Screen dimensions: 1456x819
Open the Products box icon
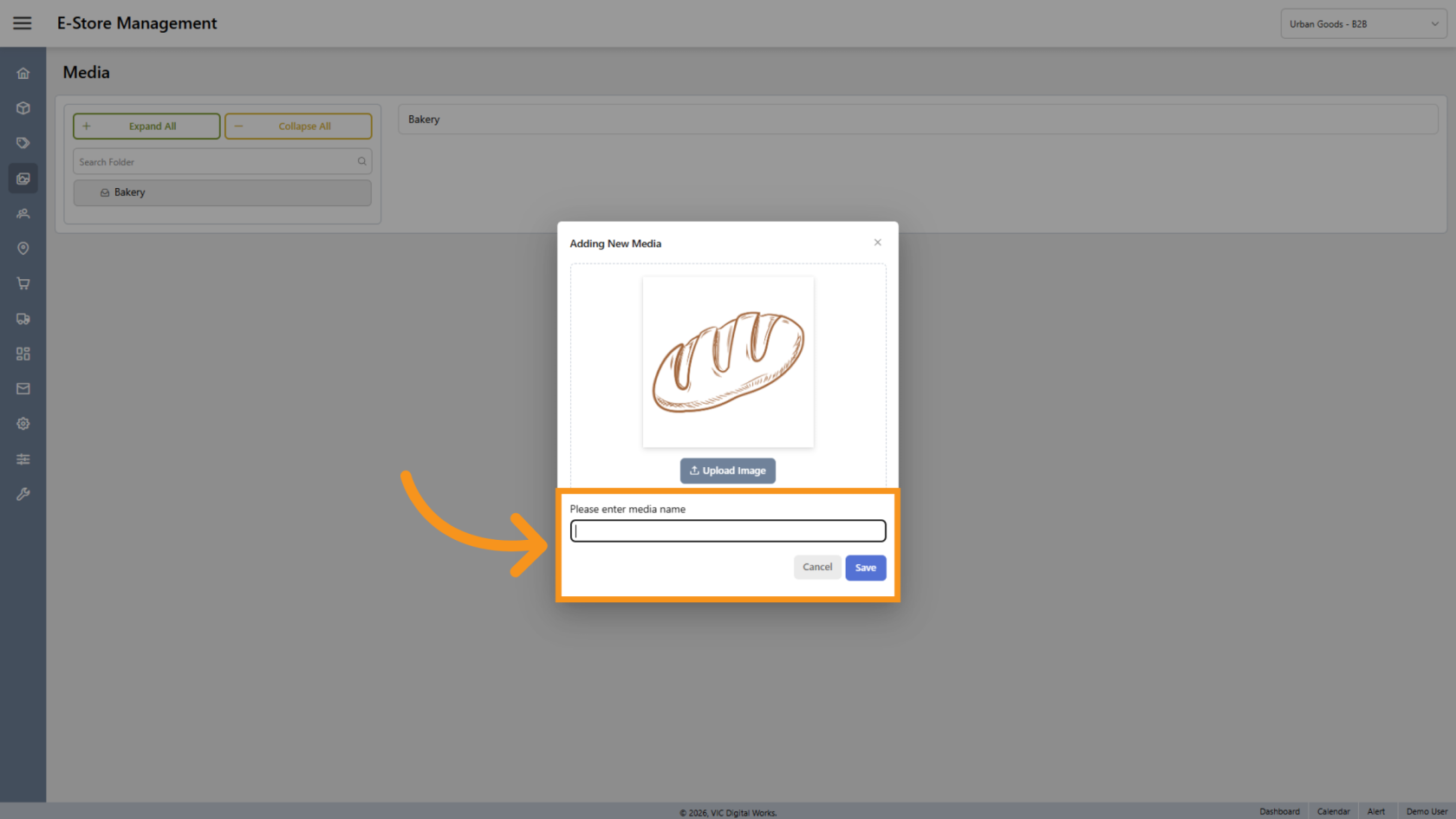23,108
